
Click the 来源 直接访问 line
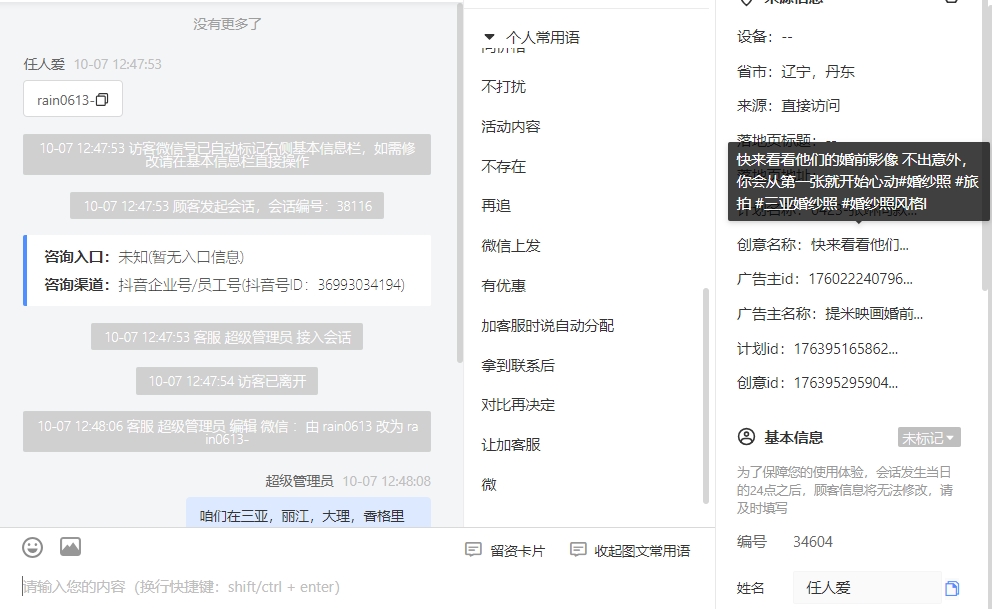pos(788,106)
